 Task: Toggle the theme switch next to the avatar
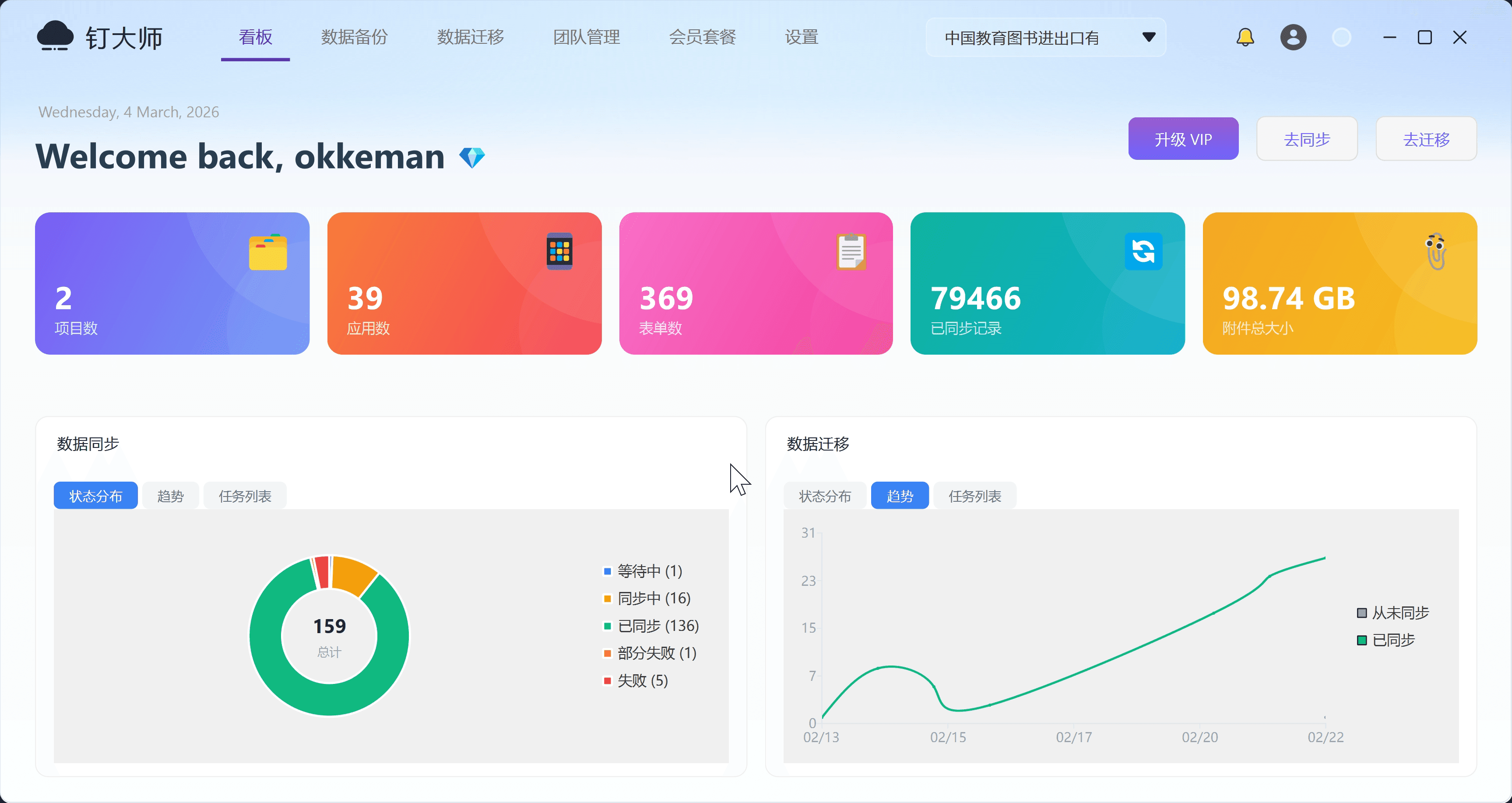tap(1341, 37)
